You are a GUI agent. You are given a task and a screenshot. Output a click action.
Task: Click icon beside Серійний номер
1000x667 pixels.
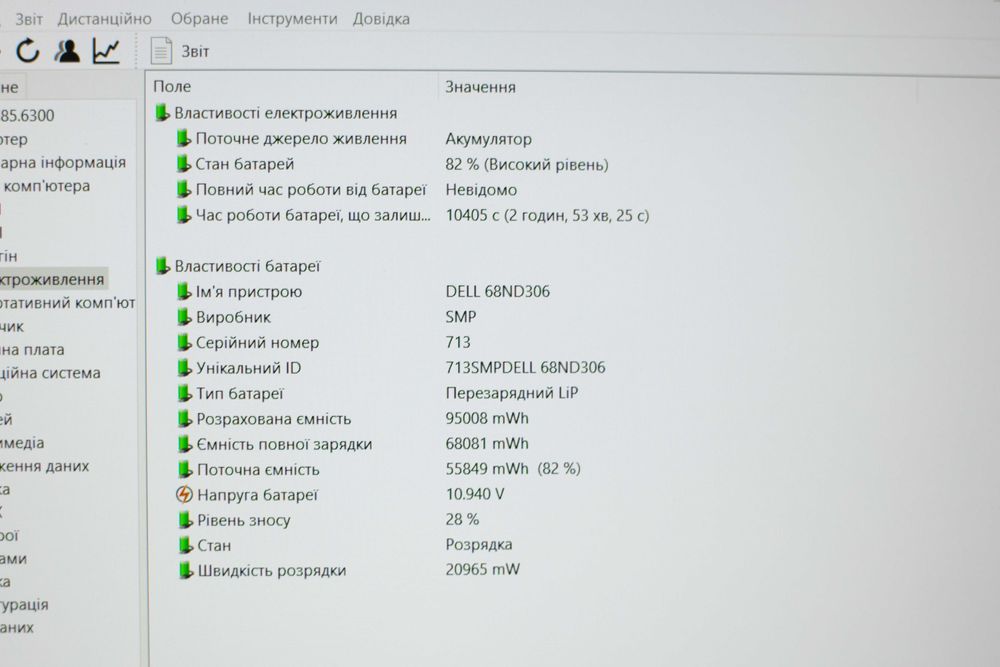coord(184,342)
